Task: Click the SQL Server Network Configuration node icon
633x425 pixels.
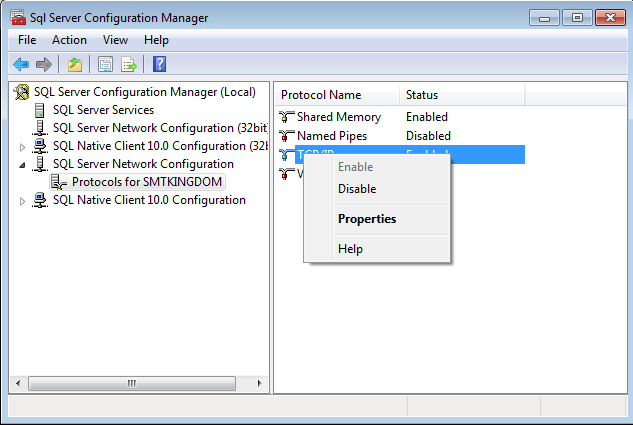Action: click(x=40, y=164)
